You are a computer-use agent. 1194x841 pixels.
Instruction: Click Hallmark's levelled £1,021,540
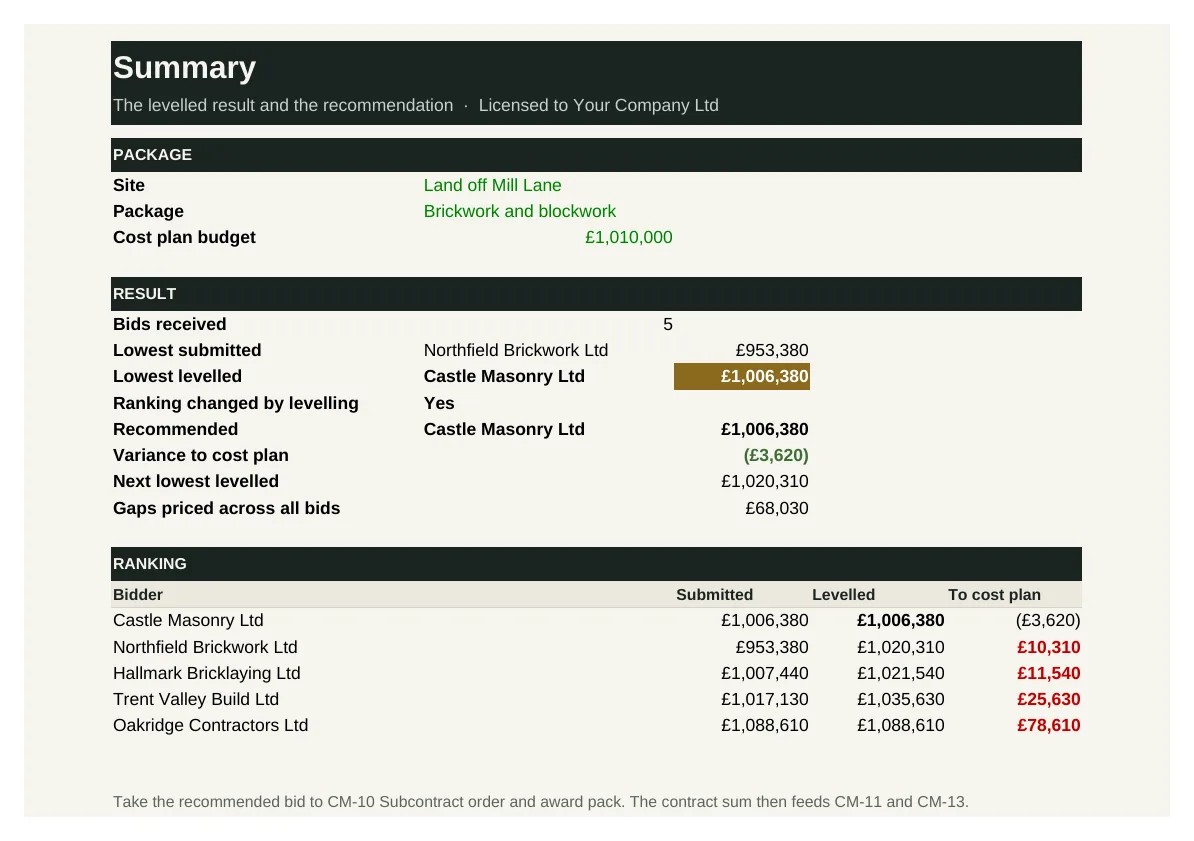[900, 673]
